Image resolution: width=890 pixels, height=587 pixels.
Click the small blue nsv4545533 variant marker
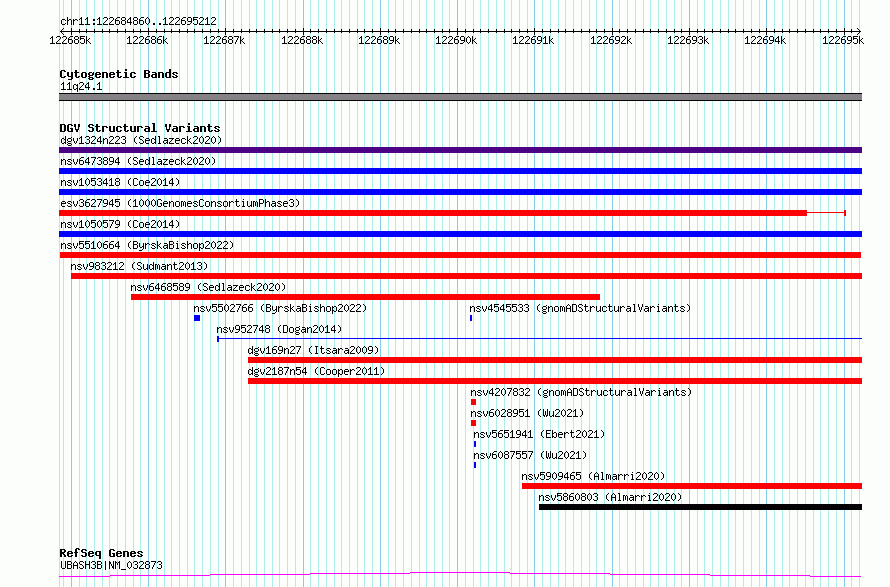coord(471,318)
